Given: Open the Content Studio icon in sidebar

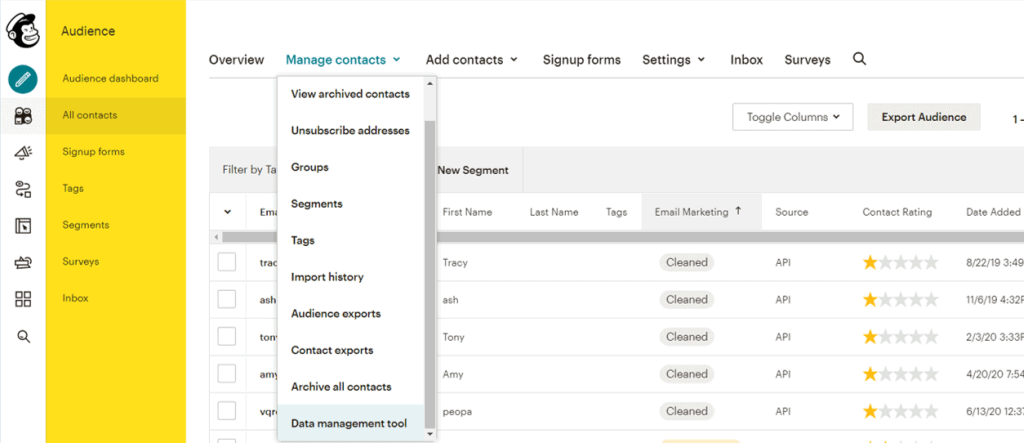Looking at the screenshot, I should click(23, 263).
